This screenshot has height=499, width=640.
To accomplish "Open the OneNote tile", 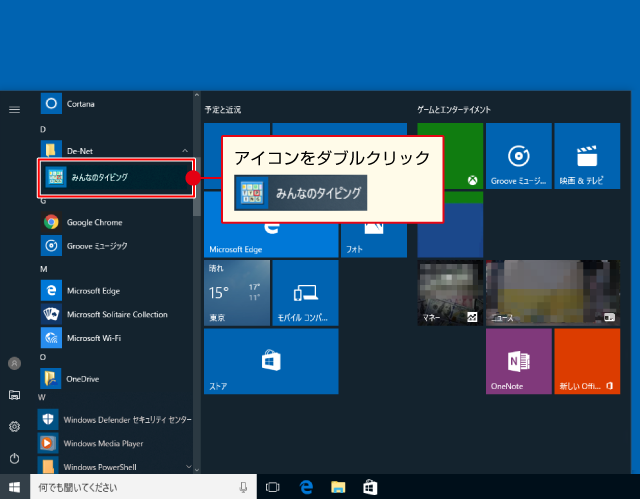I will pos(519,361).
